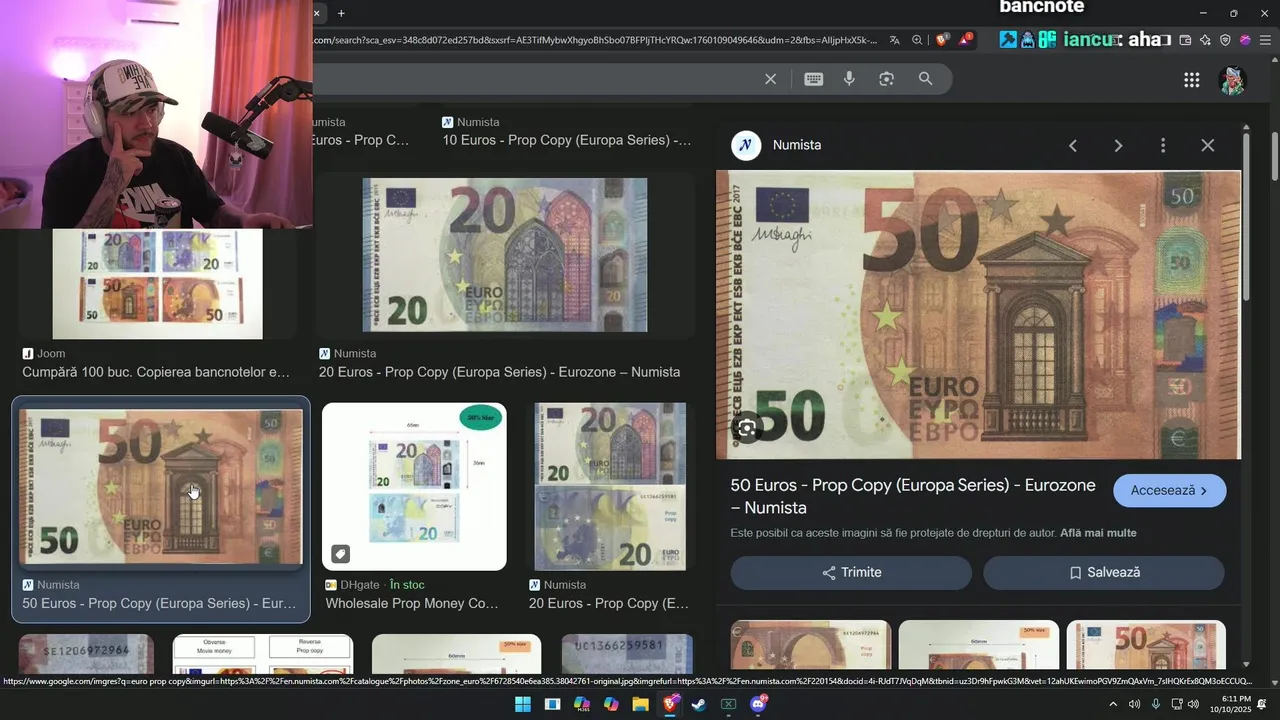Screen dimensions: 1280x720
Task: Open the on-screen keyboard input tool
Action: pyautogui.click(x=814, y=79)
